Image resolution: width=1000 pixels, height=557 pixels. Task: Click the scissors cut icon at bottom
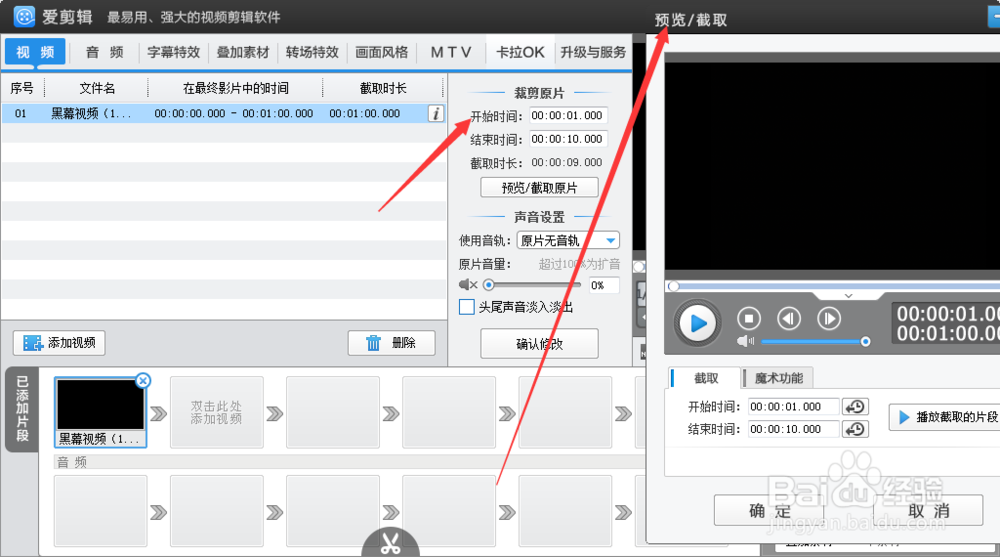tap(390, 542)
